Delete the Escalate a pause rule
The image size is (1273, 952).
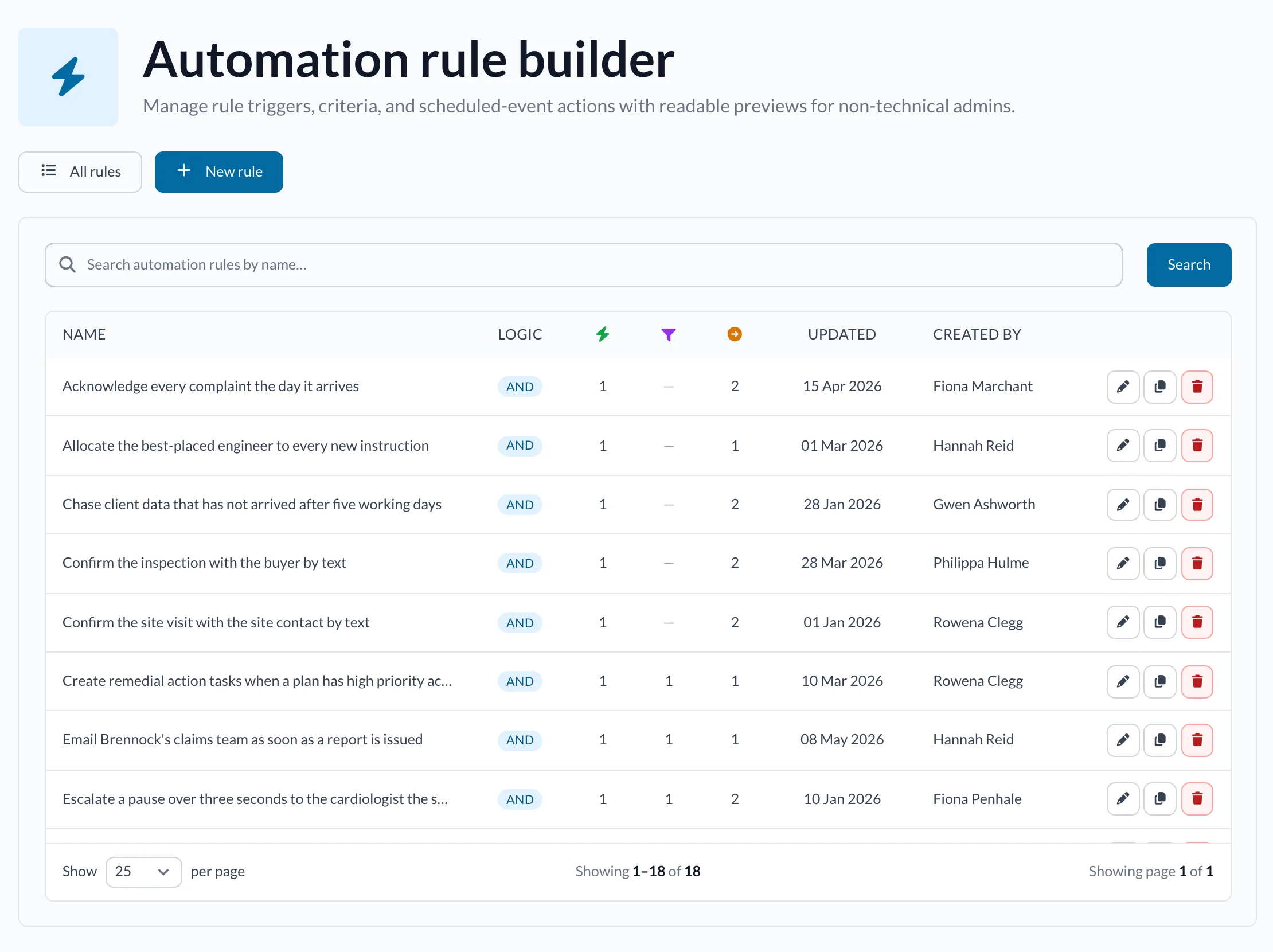1197,799
